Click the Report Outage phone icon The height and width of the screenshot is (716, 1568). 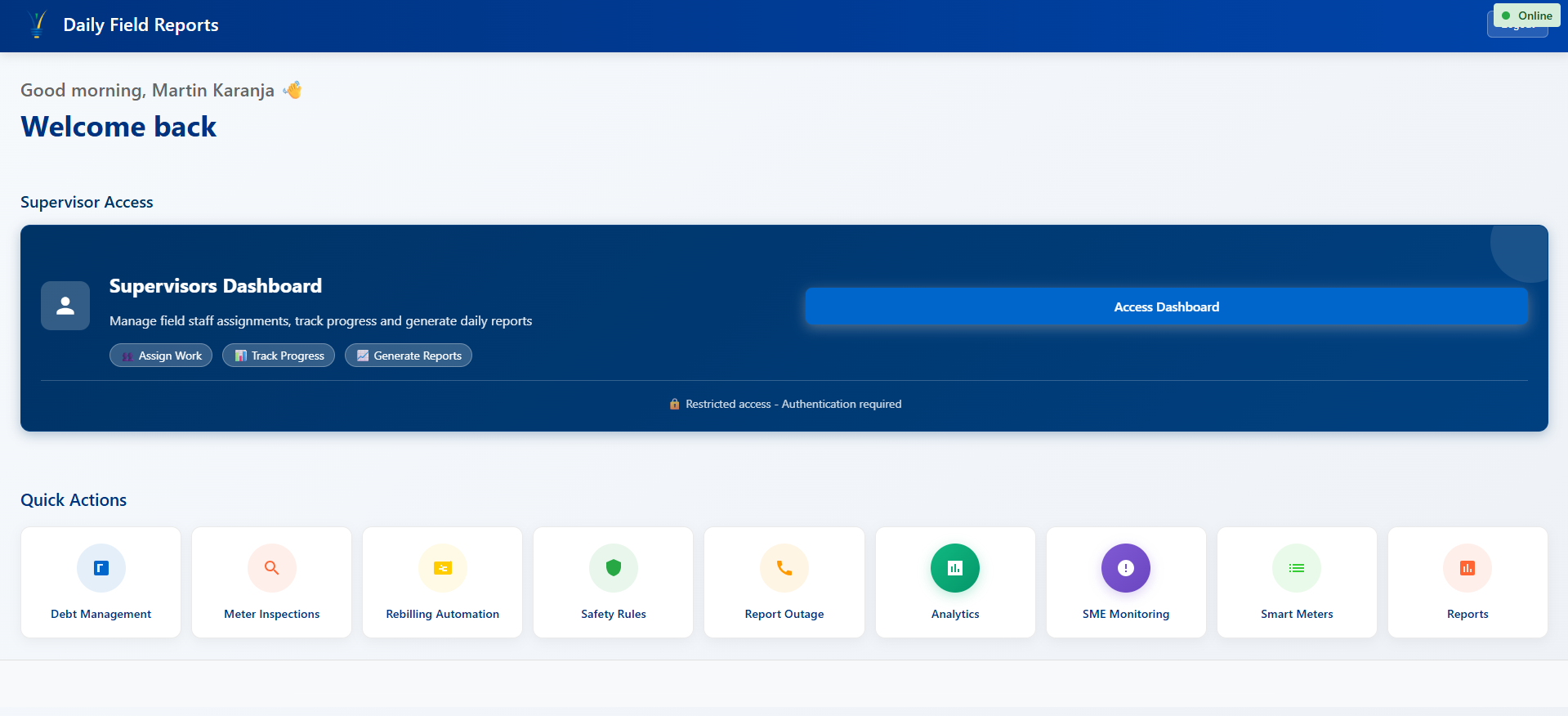click(784, 568)
